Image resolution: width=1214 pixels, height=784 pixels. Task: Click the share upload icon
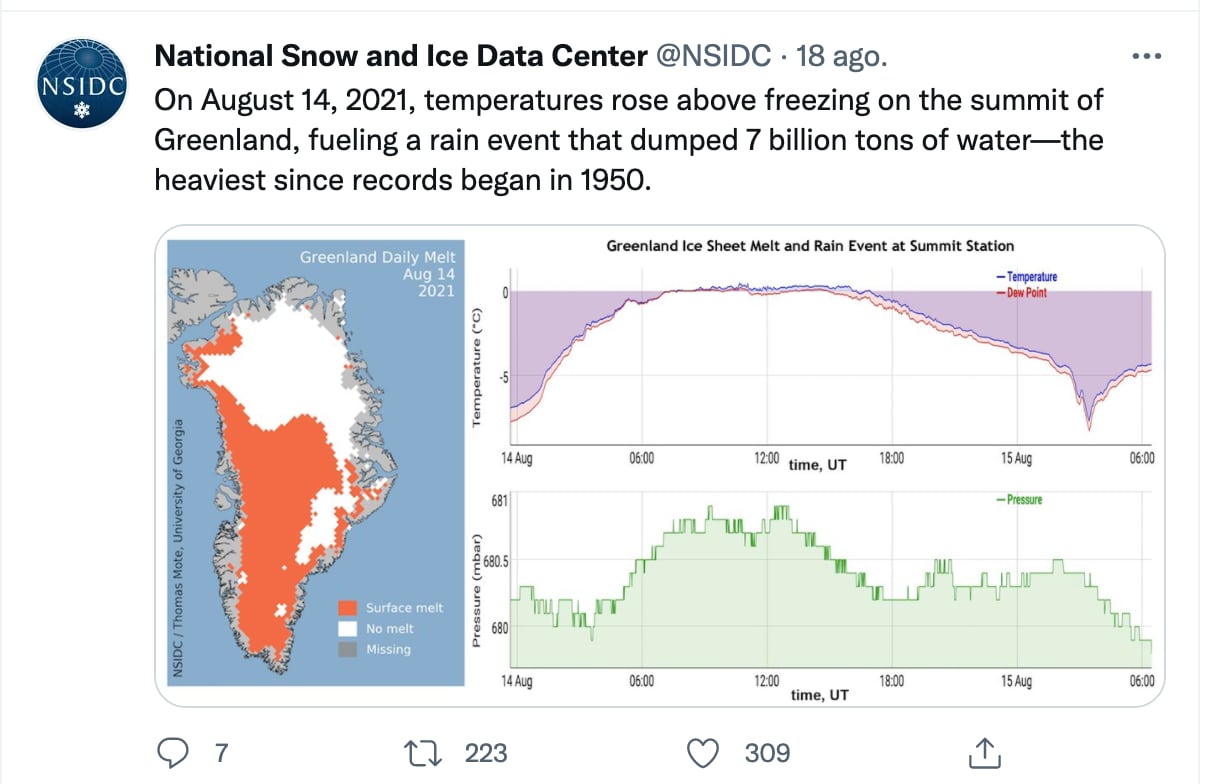click(983, 751)
